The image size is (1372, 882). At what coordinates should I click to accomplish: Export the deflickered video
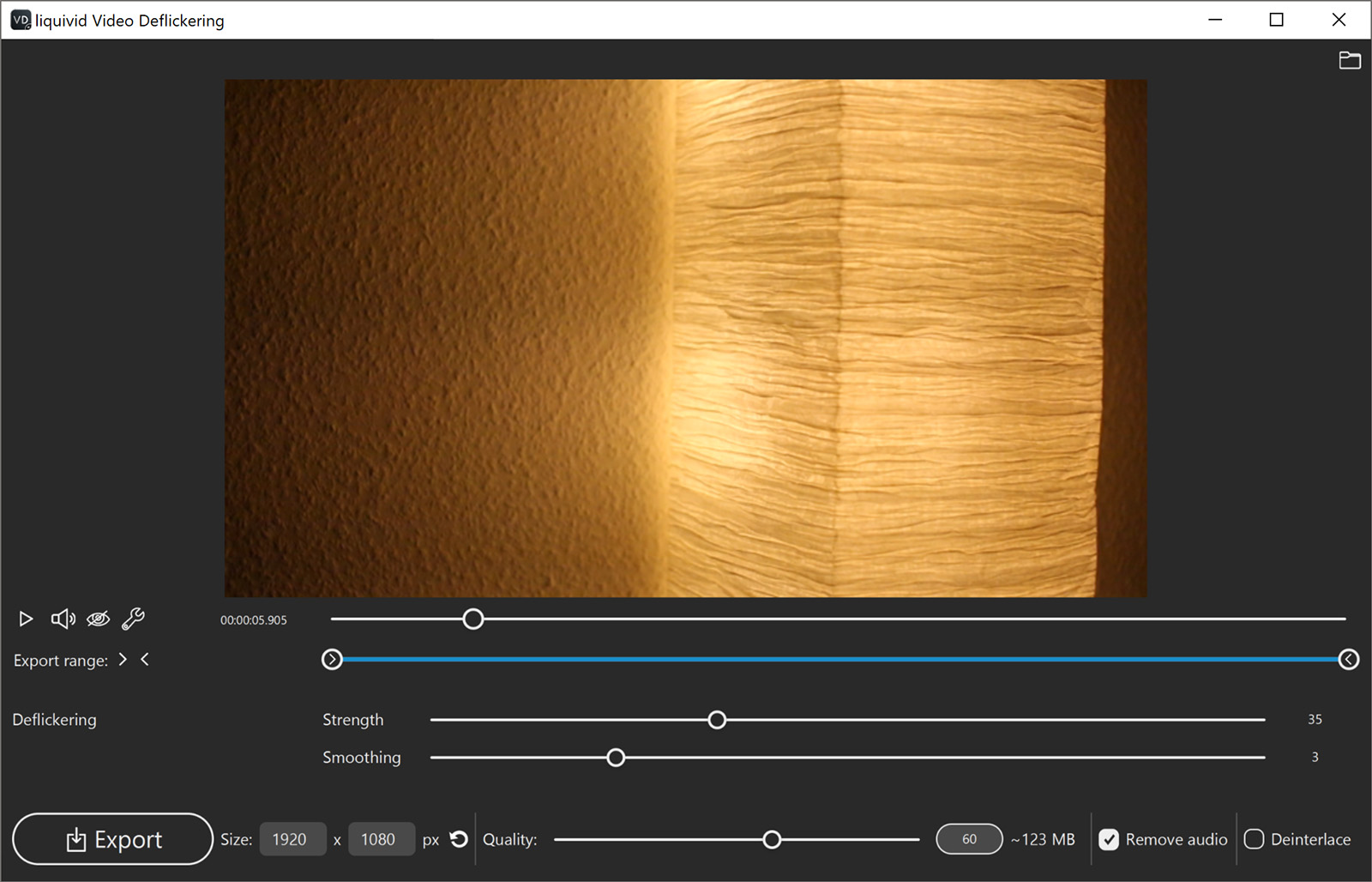click(112, 839)
